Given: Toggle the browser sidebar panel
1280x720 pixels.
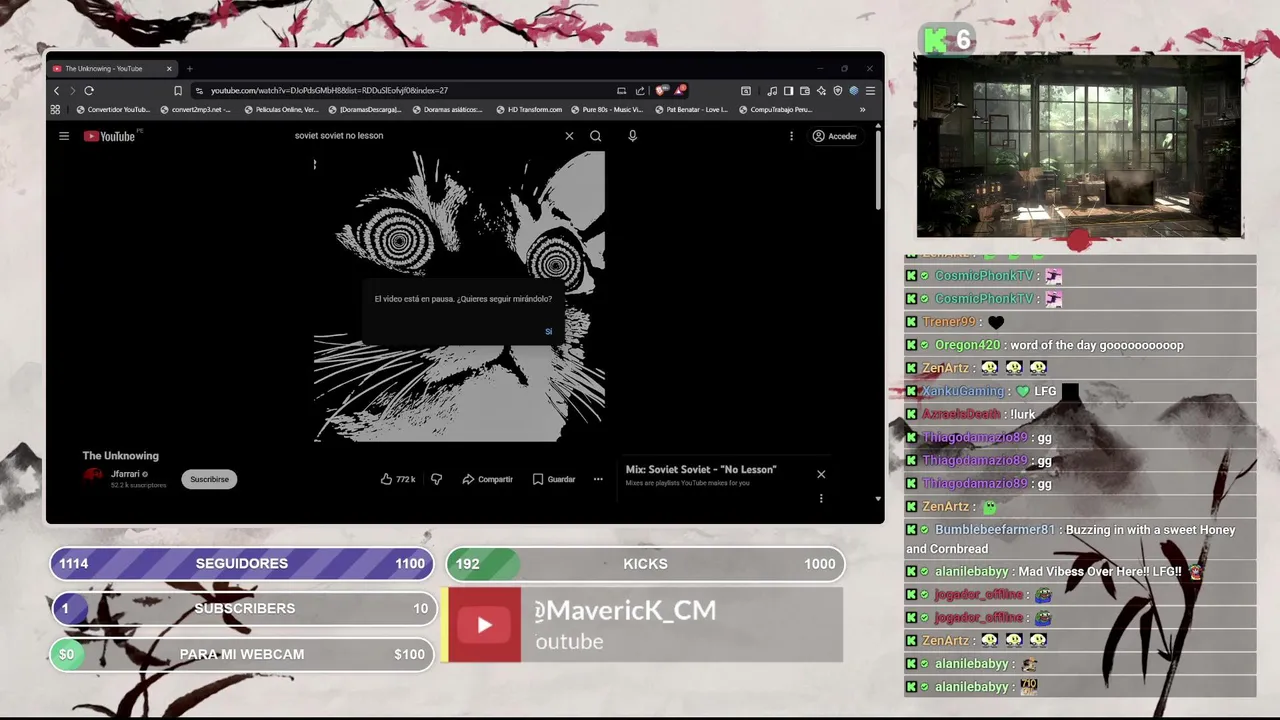Looking at the screenshot, I should (788, 90).
